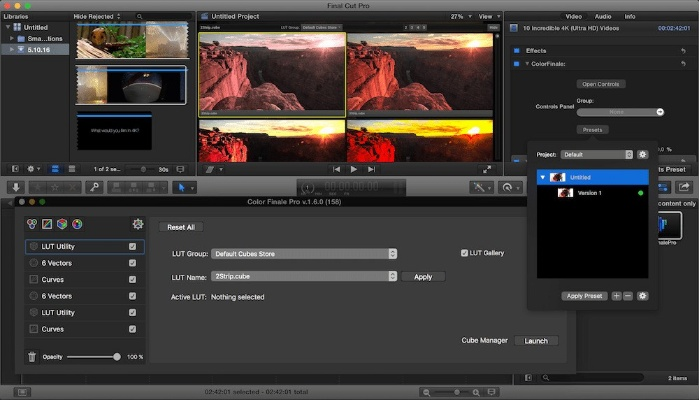Disable the LUT Gallery checkbox
699x400 pixels.
coord(464,253)
